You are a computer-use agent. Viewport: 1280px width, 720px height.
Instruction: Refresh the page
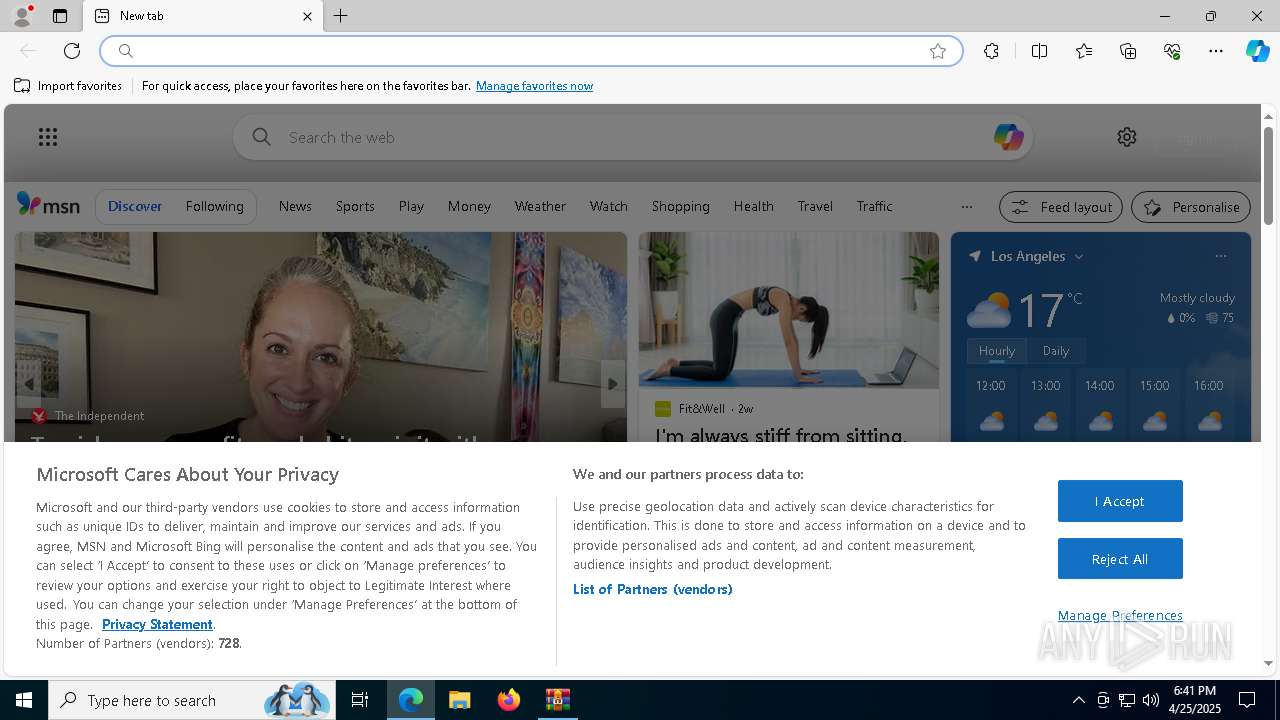72,51
